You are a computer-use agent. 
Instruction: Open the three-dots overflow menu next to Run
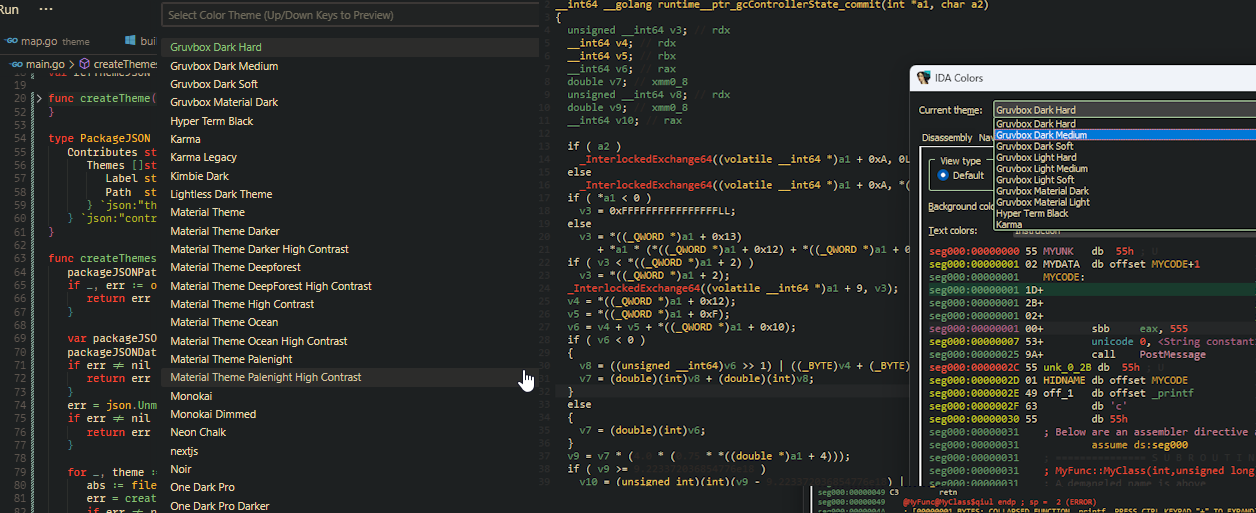[x=46, y=8]
